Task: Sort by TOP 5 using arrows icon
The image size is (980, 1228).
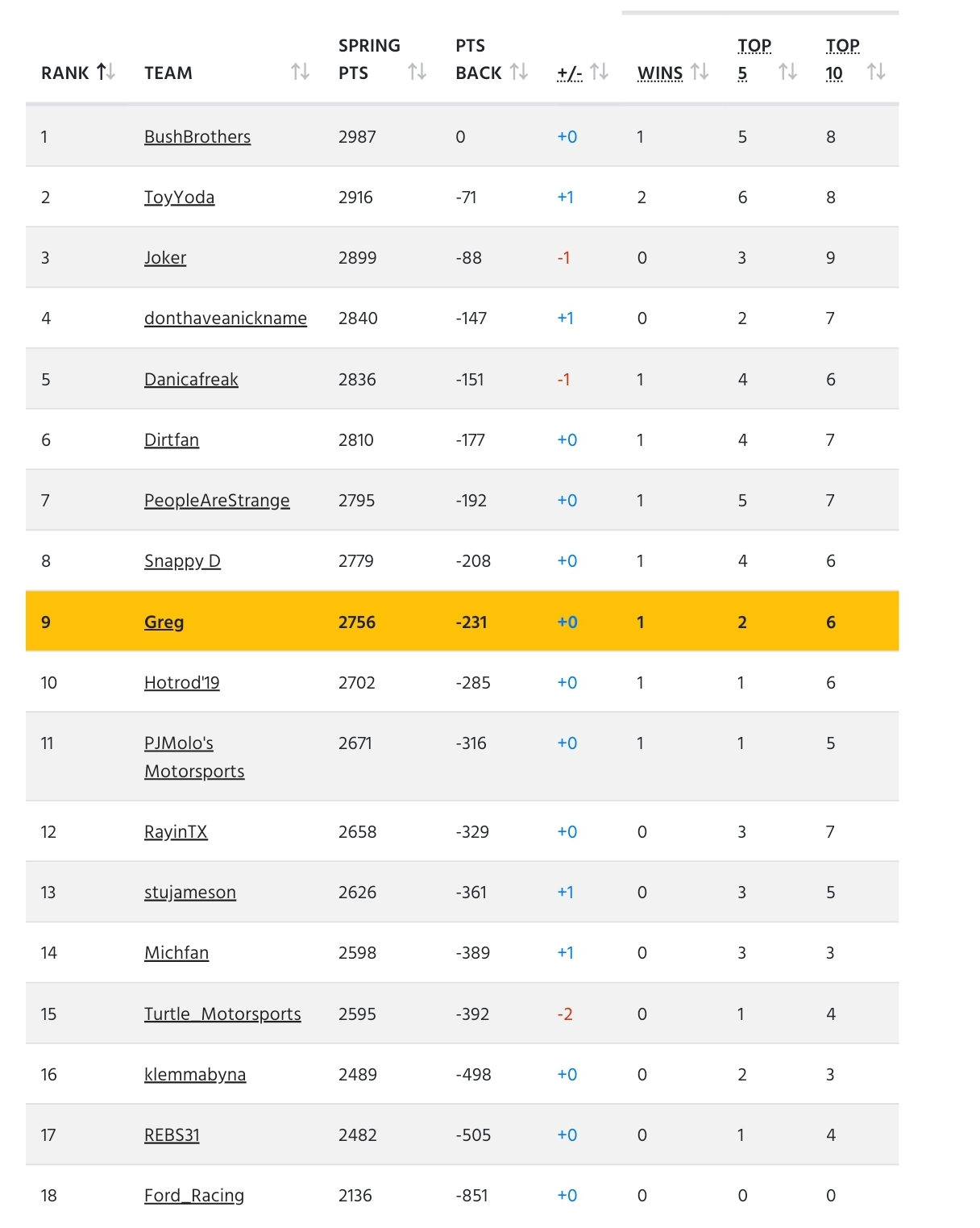Action: (787, 73)
